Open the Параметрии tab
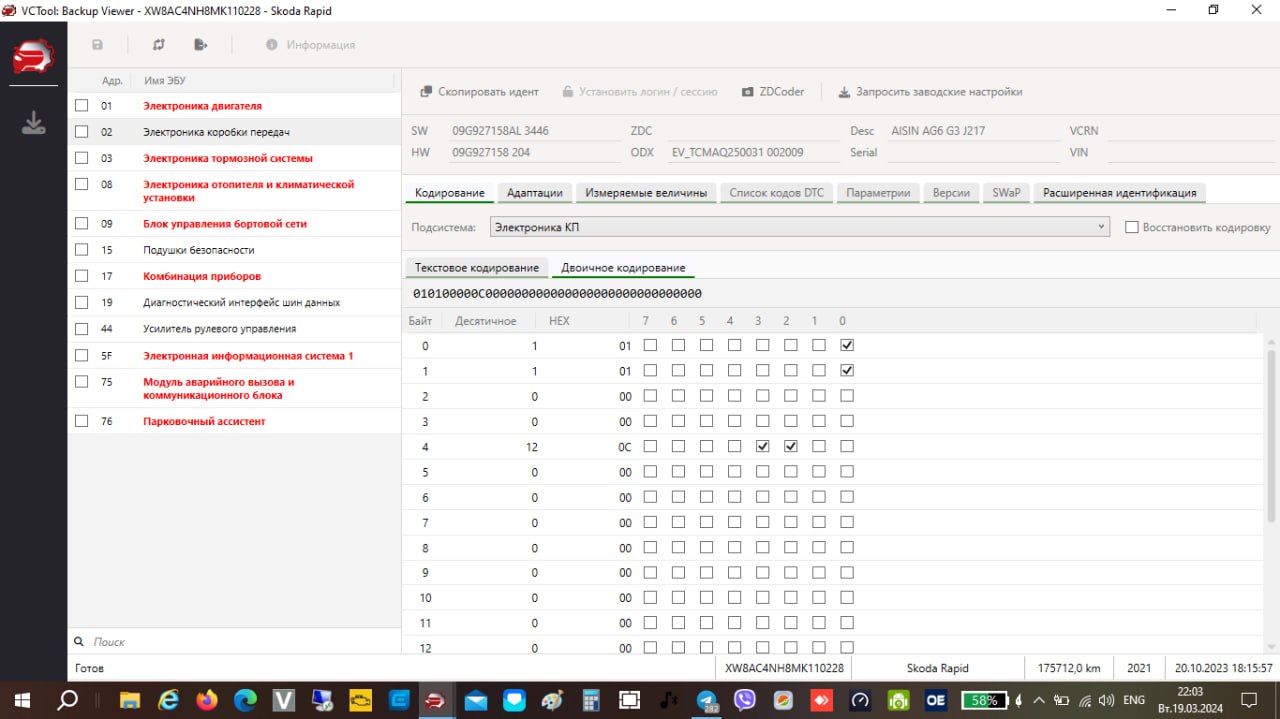 [x=878, y=193]
